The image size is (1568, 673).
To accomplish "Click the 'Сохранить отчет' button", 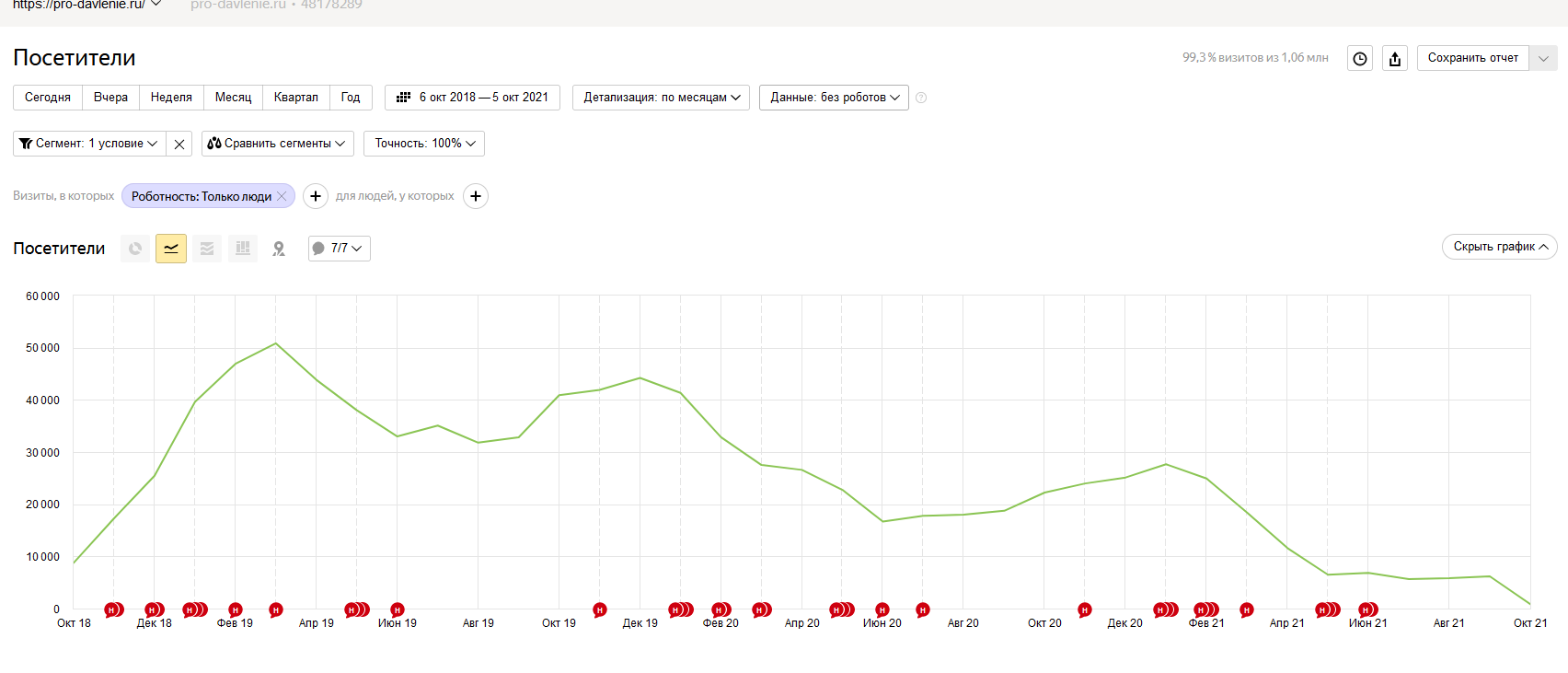I will (1472, 58).
